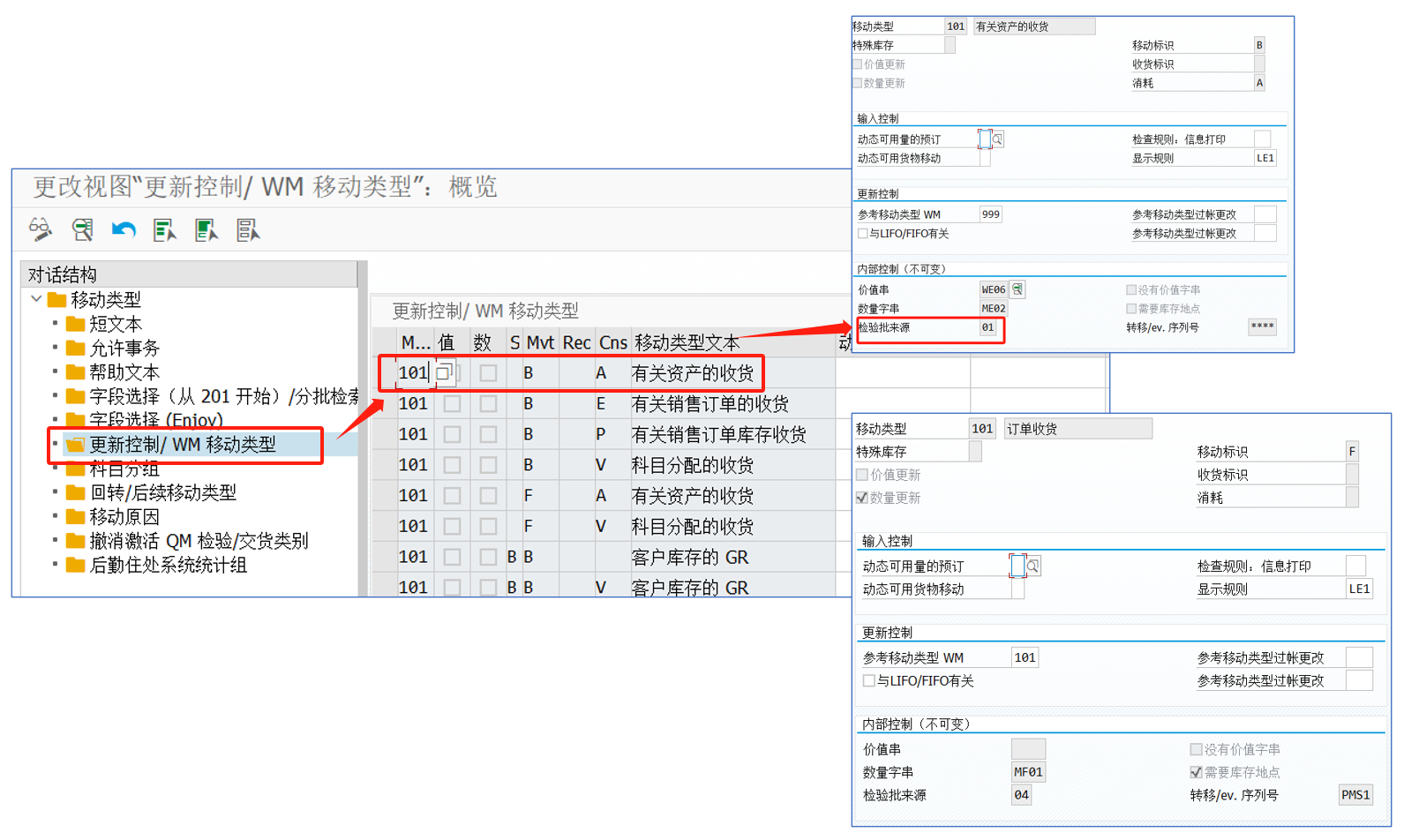Click the open folder icon of 更新控制/ WM 移动类型
Image resolution: width=1404 pixels, height=840 pixels.
click(76, 444)
